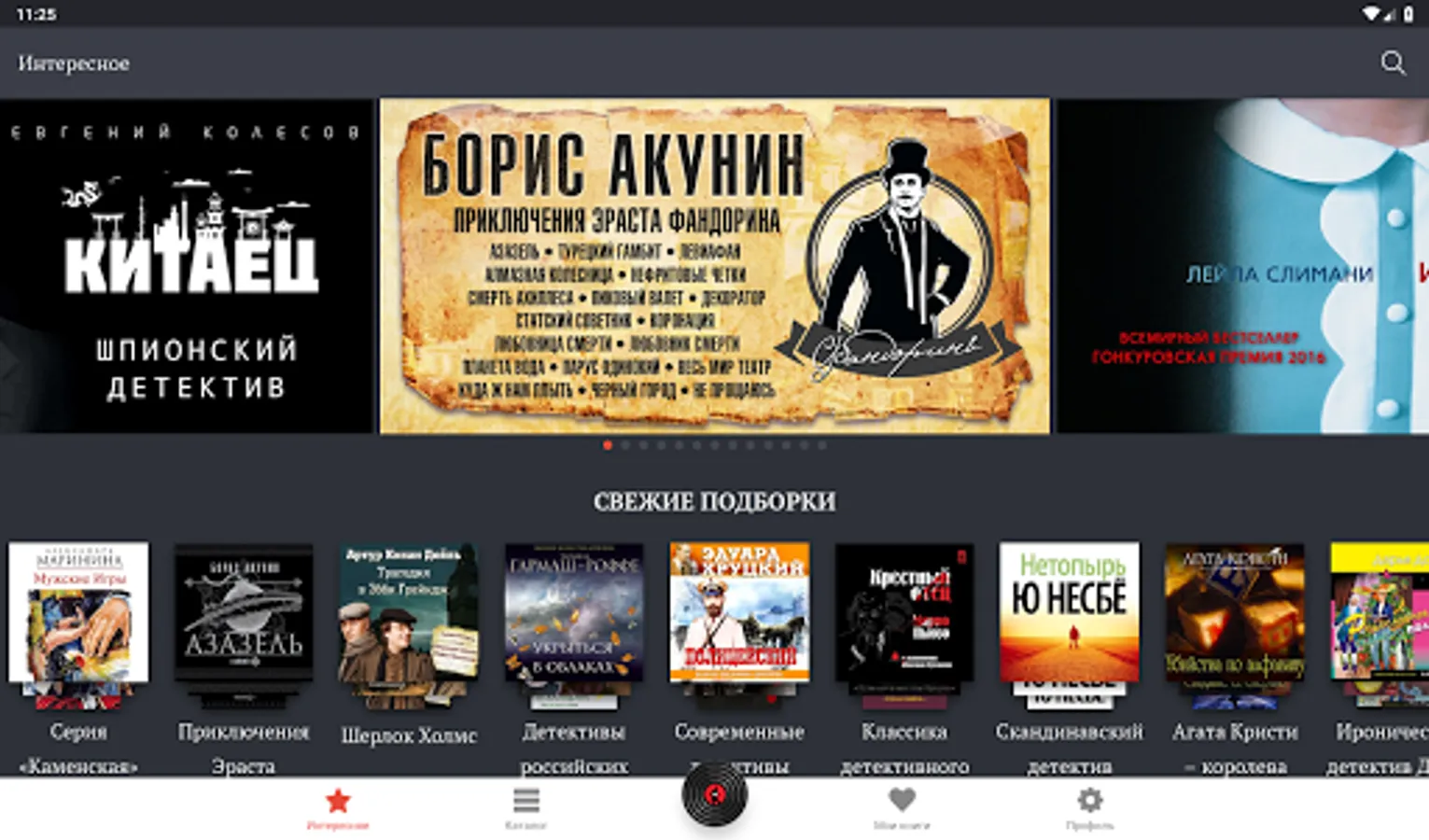Switch to the Каталог tab label
The image size is (1429, 840).
point(526,825)
